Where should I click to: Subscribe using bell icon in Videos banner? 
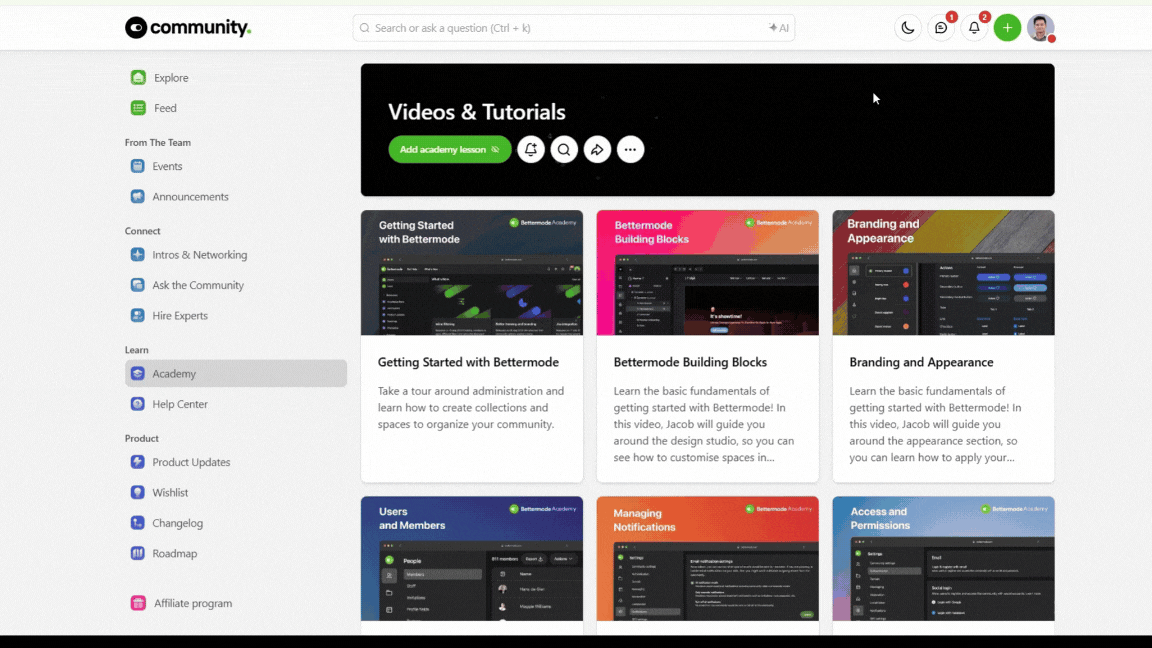(530, 149)
